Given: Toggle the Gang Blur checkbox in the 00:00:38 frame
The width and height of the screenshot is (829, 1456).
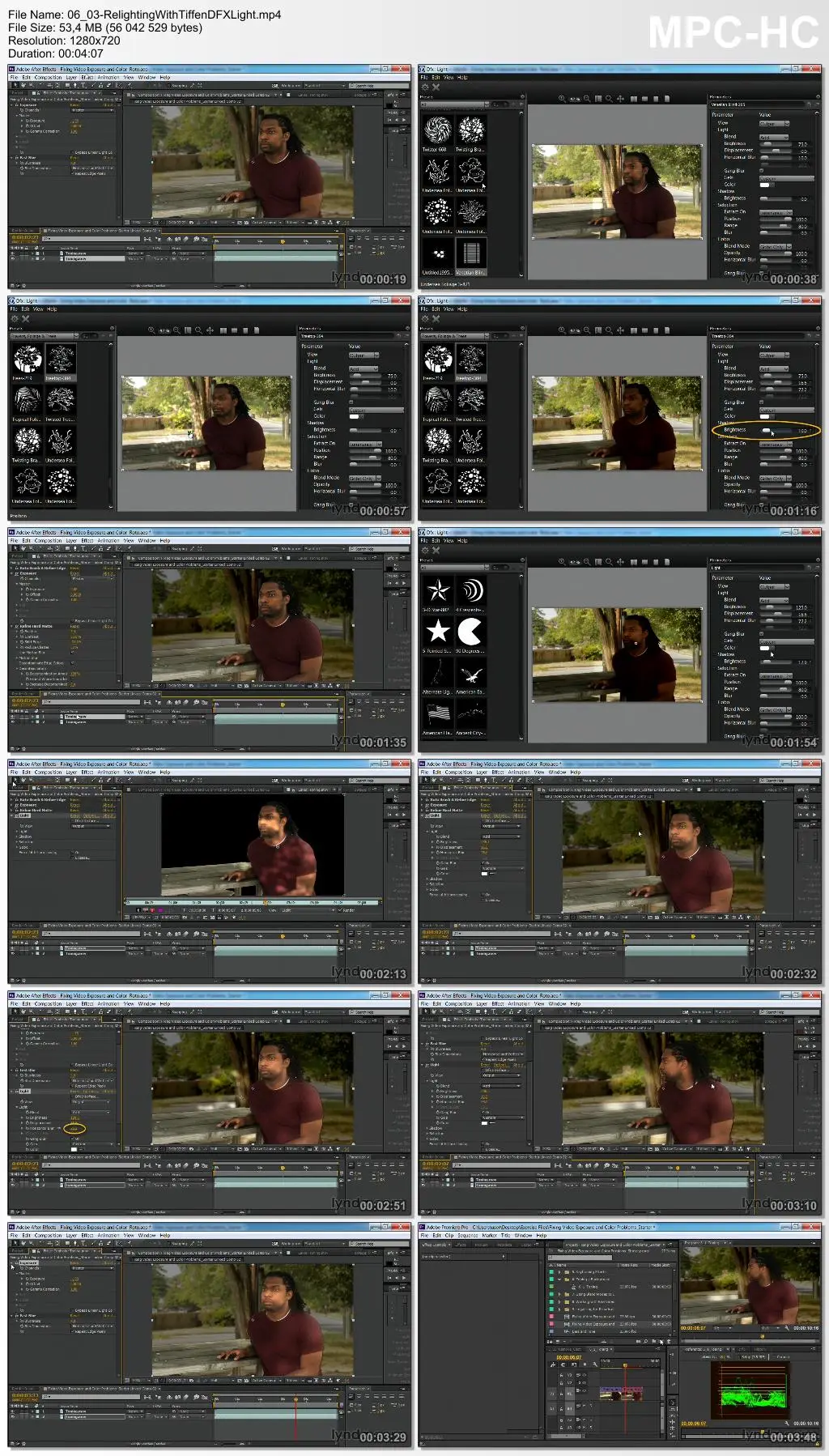Looking at the screenshot, I should click(x=763, y=171).
